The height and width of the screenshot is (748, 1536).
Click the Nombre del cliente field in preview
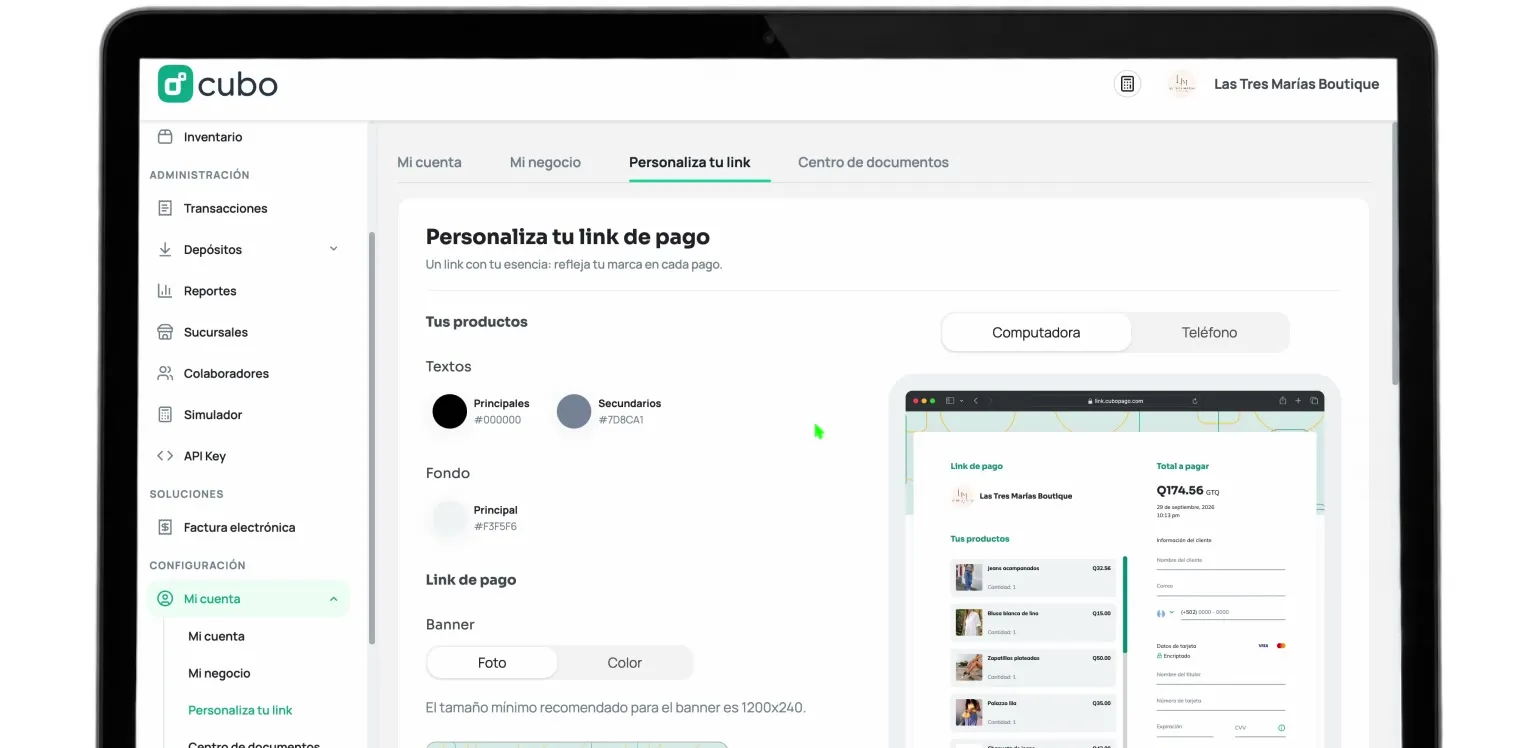(1220, 562)
